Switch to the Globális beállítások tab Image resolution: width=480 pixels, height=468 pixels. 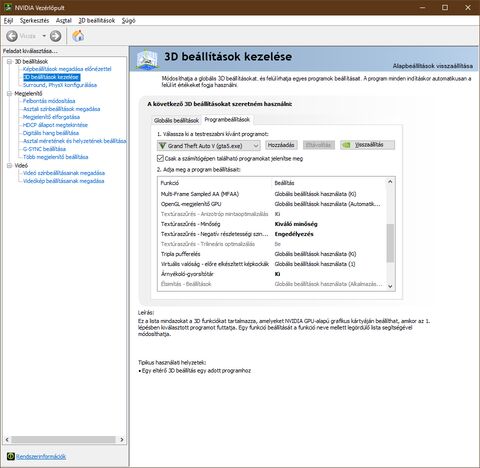click(176, 120)
